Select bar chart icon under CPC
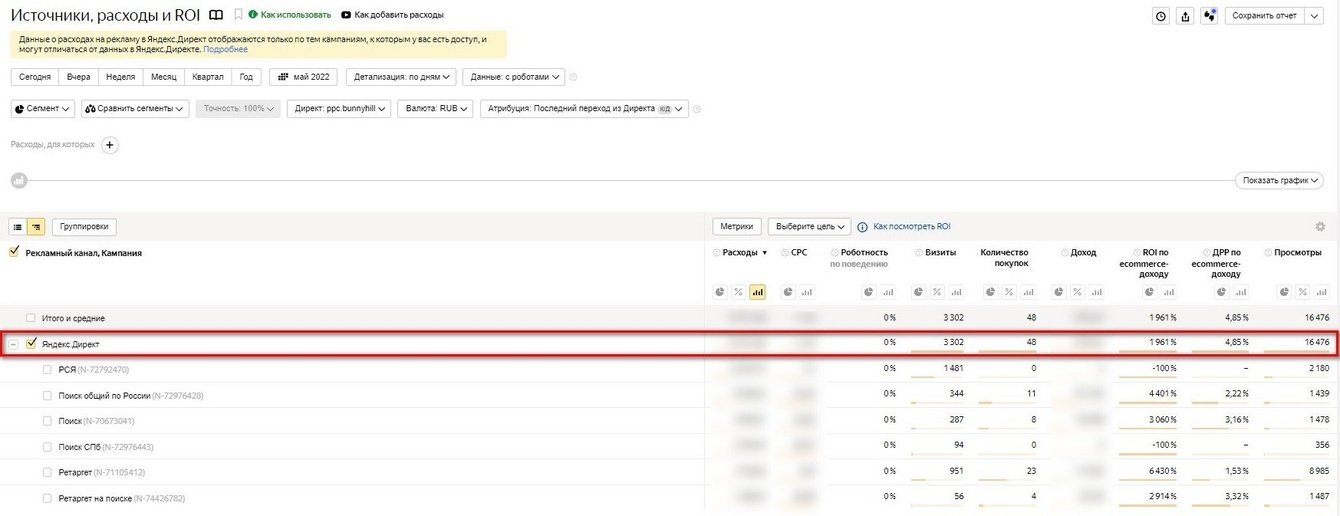Image resolution: width=1340 pixels, height=516 pixels. coord(807,292)
